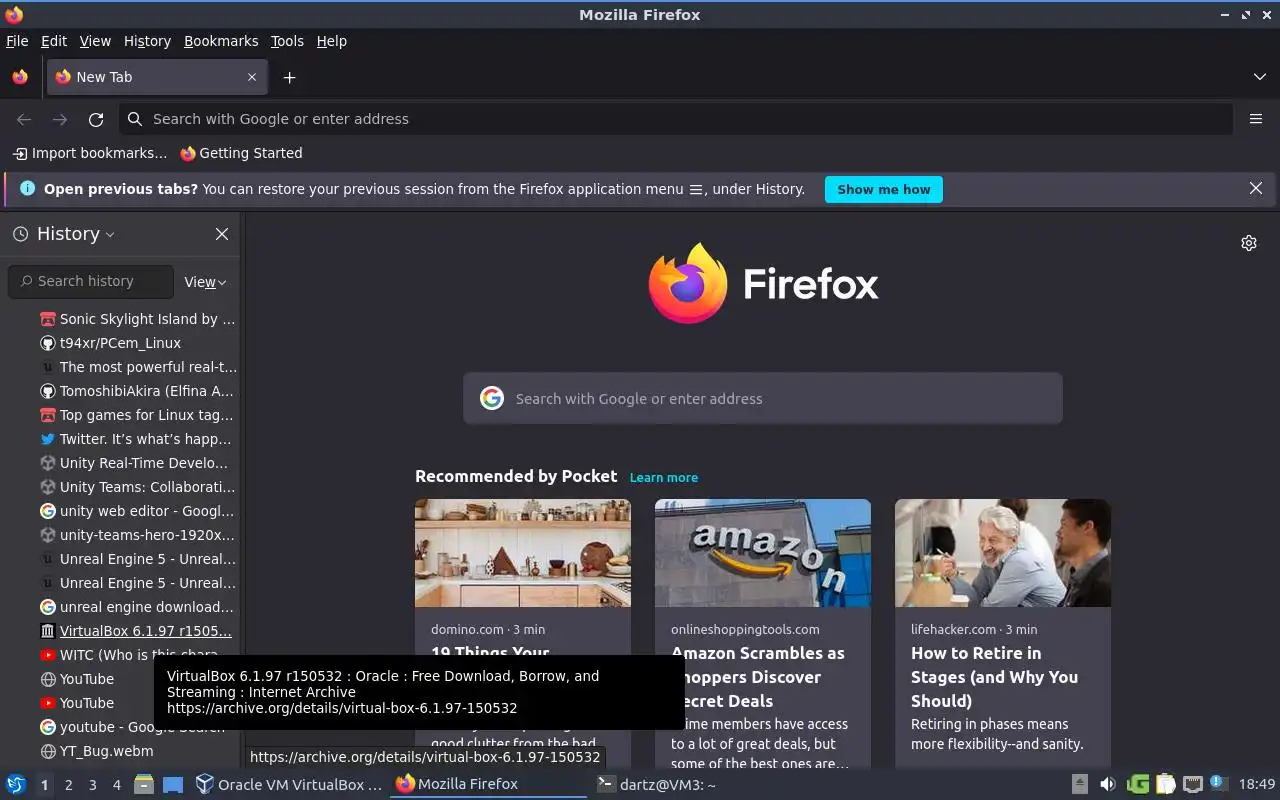Click the show desktop taskbar icon

tap(173, 784)
